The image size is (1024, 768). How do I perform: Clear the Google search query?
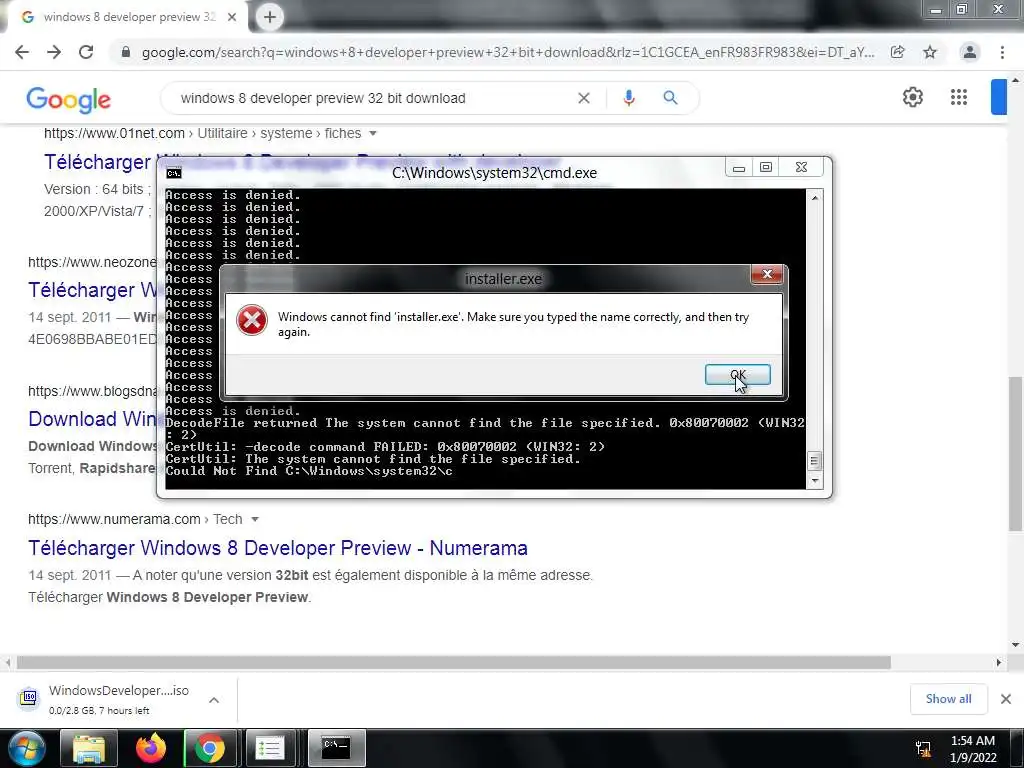pos(584,98)
